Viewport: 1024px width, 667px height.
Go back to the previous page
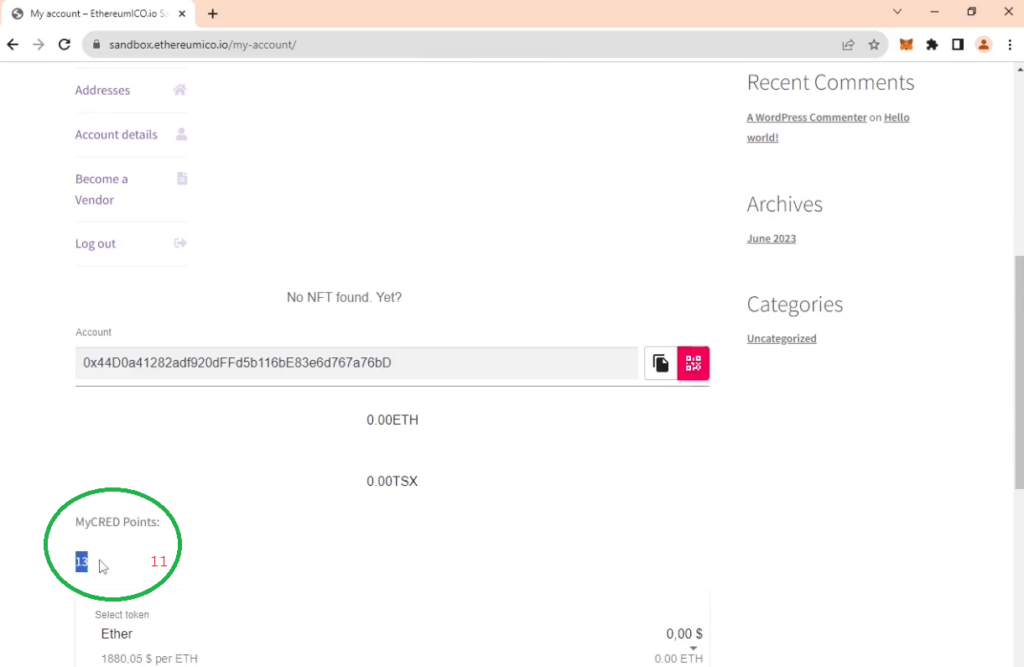click(13, 44)
